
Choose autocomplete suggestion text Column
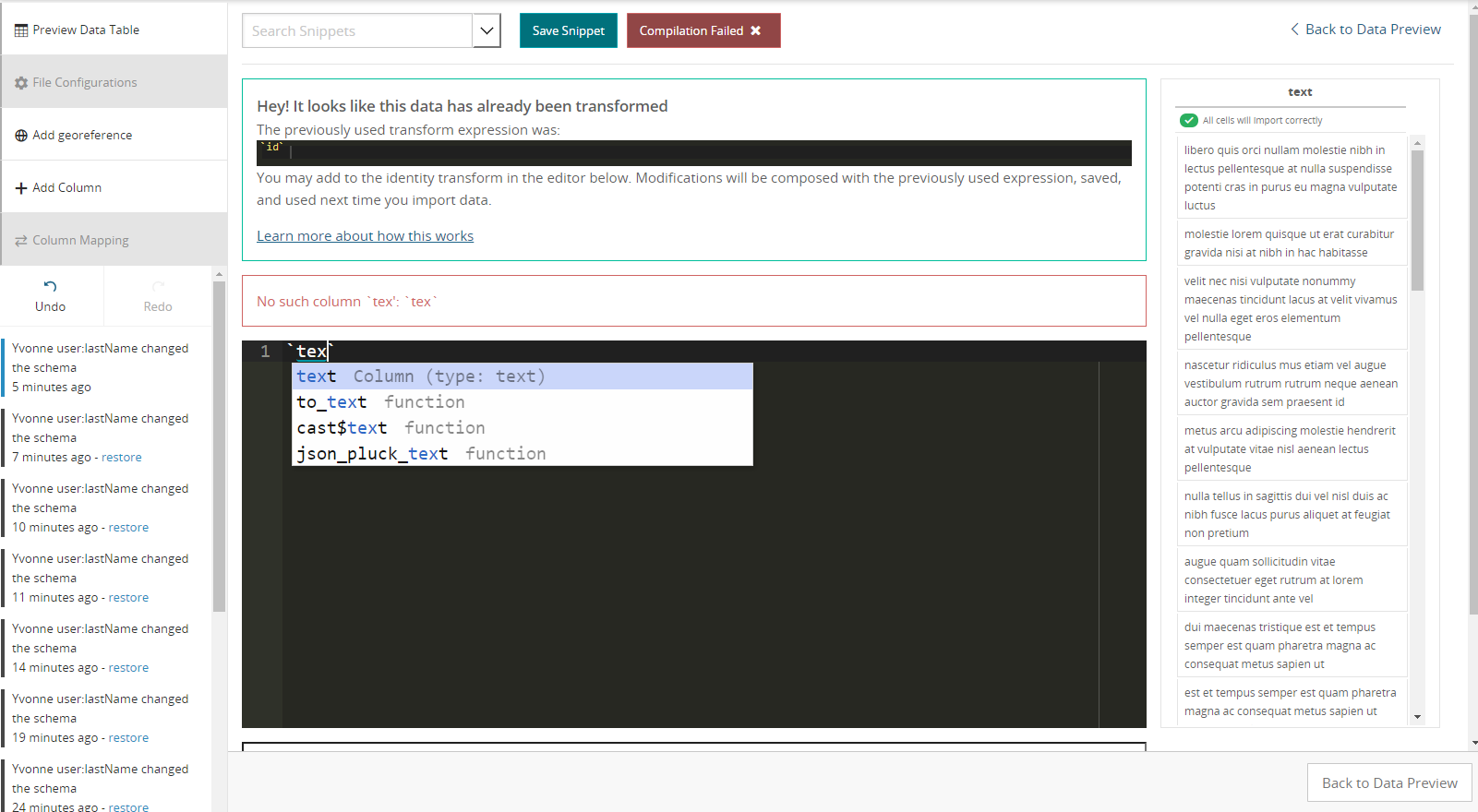pyautogui.click(x=523, y=376)
